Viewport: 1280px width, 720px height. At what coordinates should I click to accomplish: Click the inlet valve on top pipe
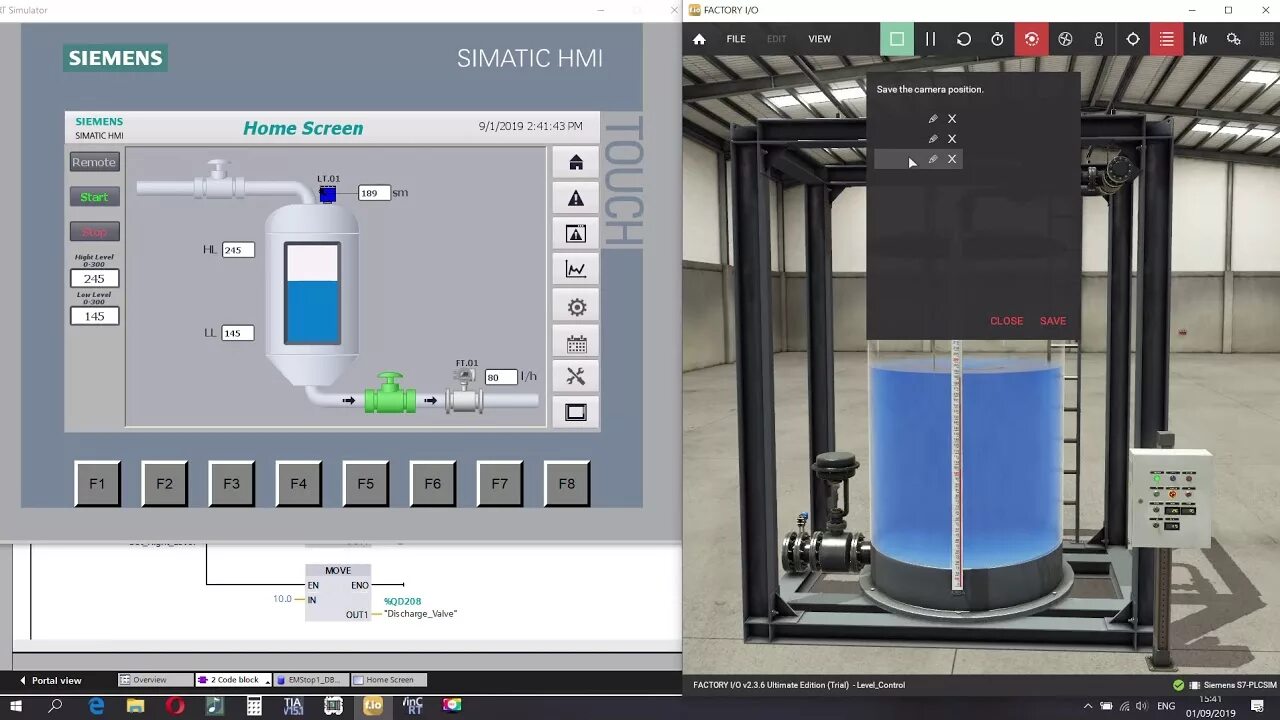(x=219, y=180)
